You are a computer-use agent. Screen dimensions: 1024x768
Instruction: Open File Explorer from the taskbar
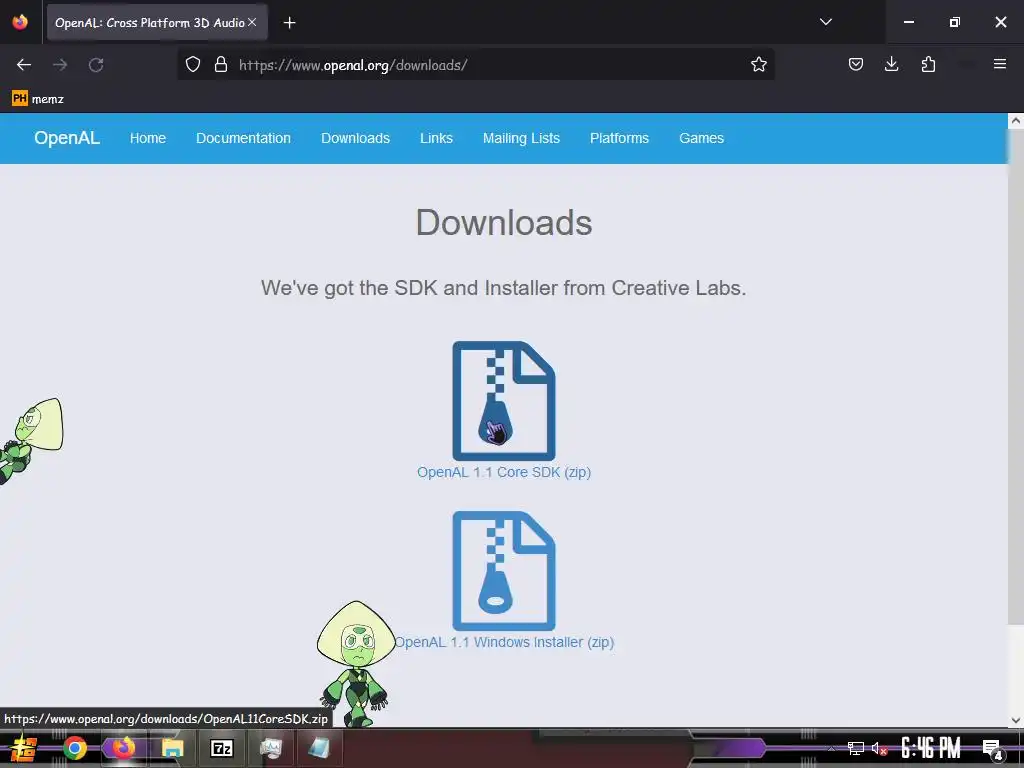pyautogui.click(x=172, y=748)
